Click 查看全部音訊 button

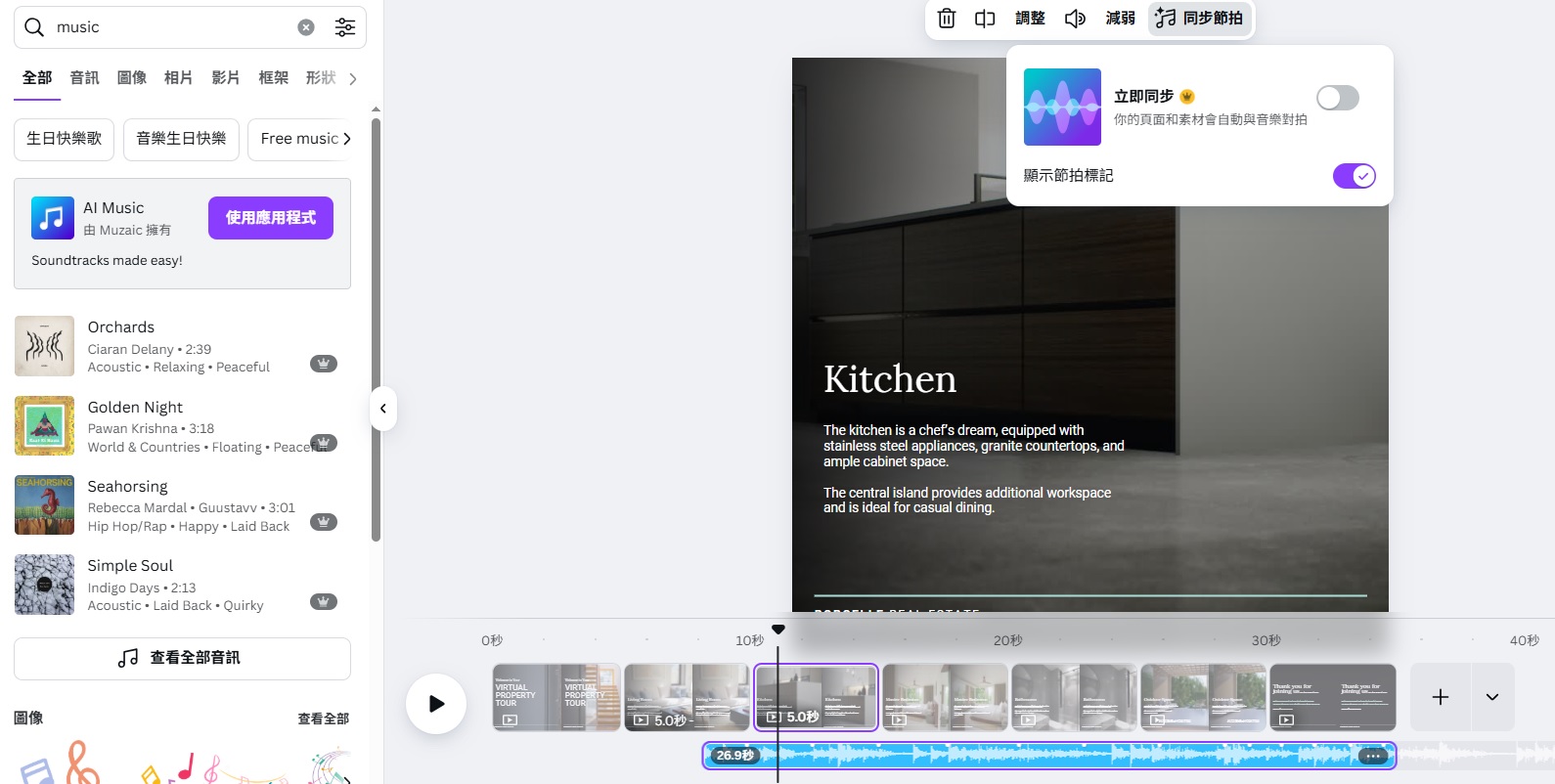(x=182, y=659)
